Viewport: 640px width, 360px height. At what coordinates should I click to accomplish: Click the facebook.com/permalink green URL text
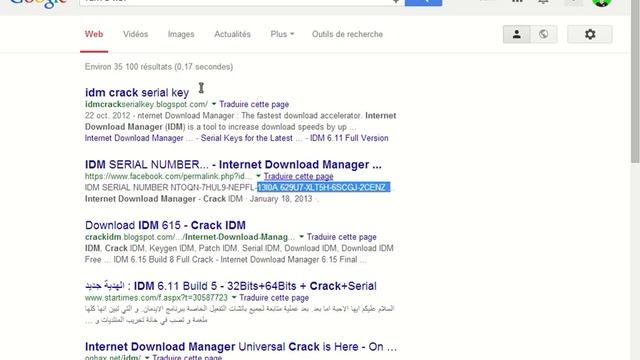[168, 177]
